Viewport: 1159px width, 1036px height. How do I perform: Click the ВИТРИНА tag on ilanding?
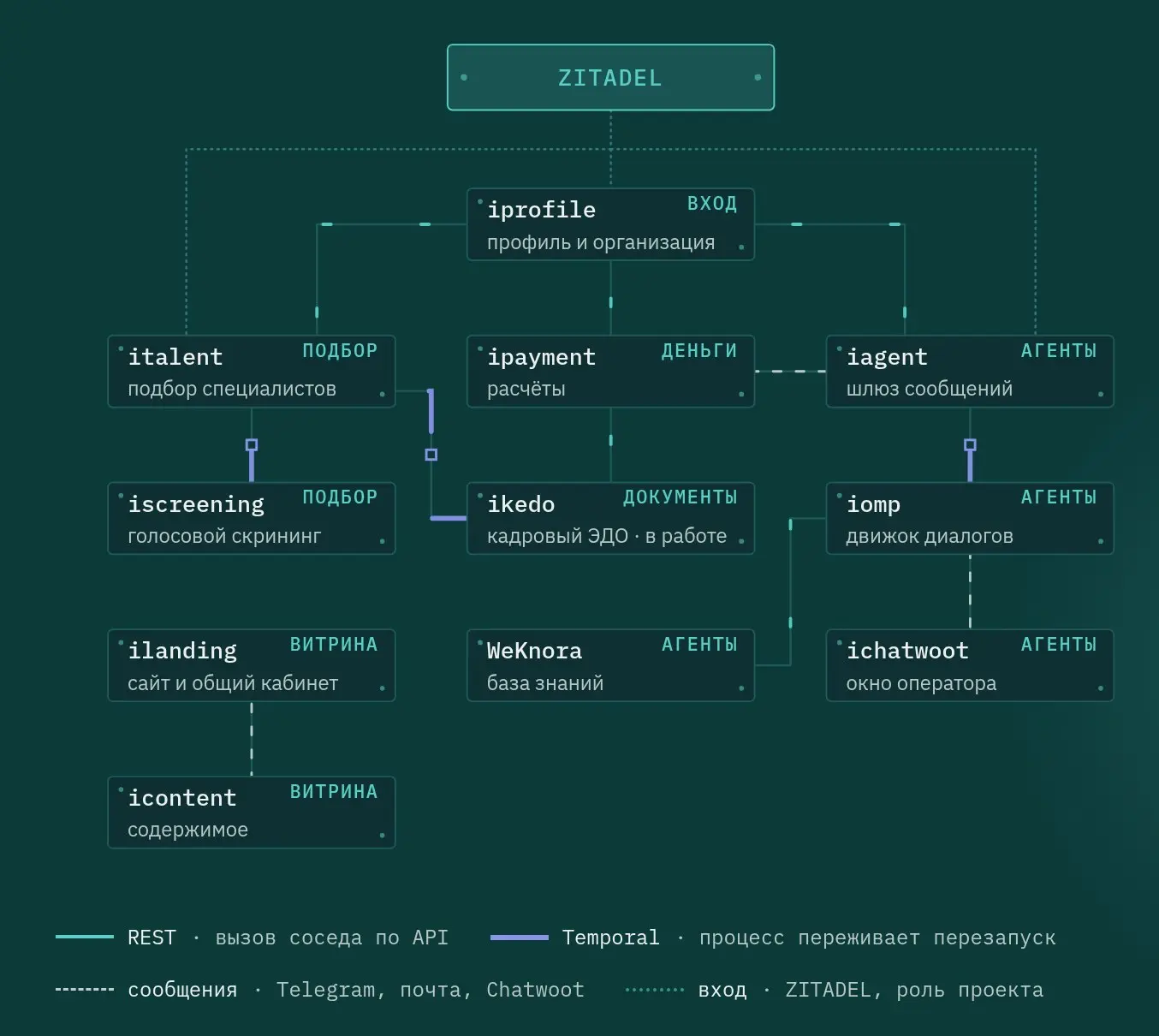334,645
